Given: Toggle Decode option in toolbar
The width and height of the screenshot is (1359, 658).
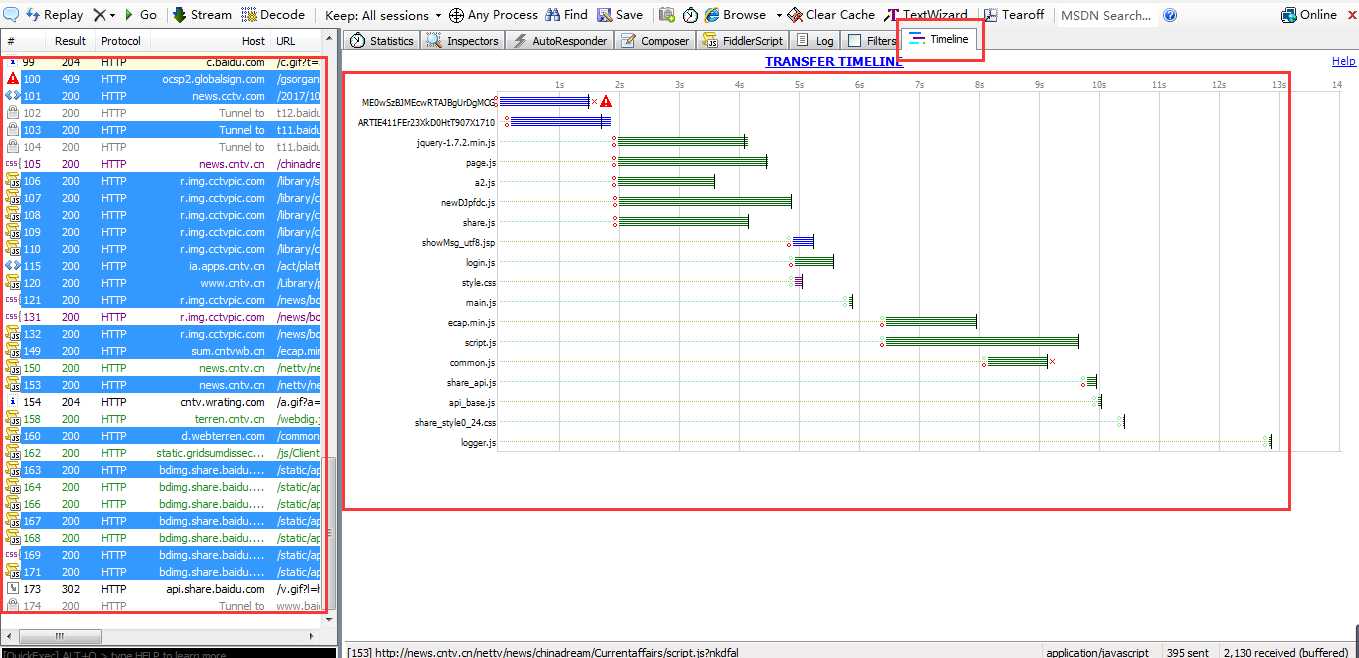Looking at the screenshot, I should (x=274, y=15).
